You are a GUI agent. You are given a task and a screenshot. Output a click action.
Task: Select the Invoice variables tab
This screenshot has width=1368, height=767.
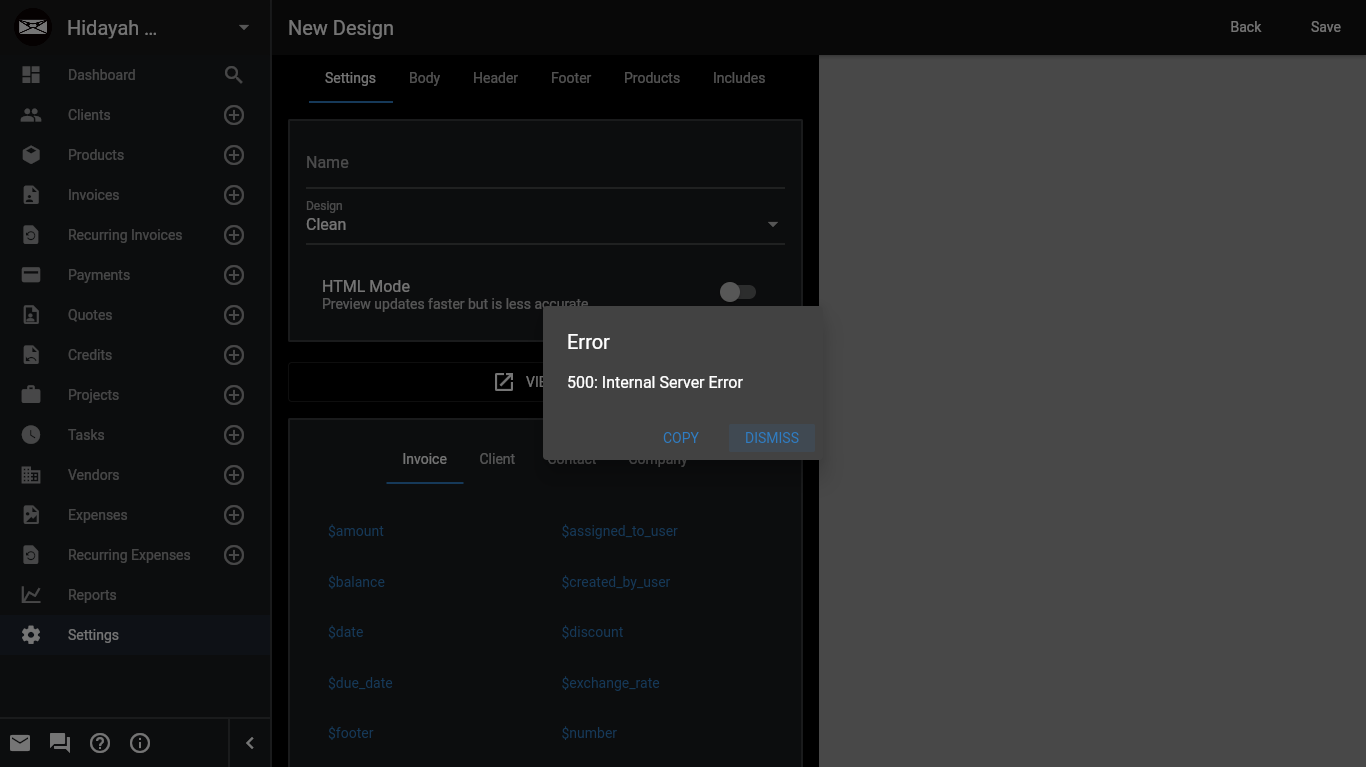(x=424, y=460)
